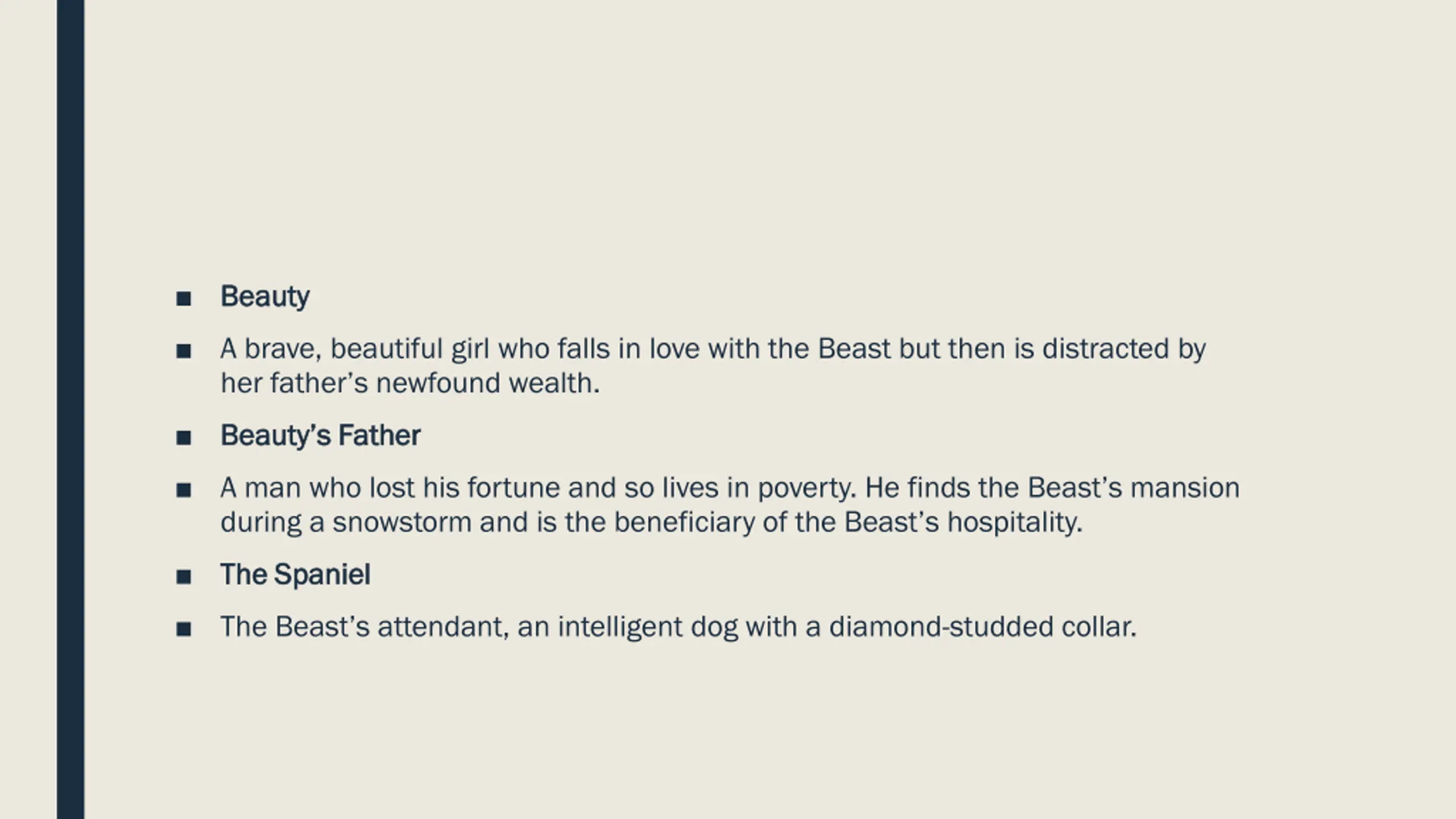Click the word 'distracted' in the first description
The height and width of the screenshot is (819, 1456).
[x=1105, y=349]
